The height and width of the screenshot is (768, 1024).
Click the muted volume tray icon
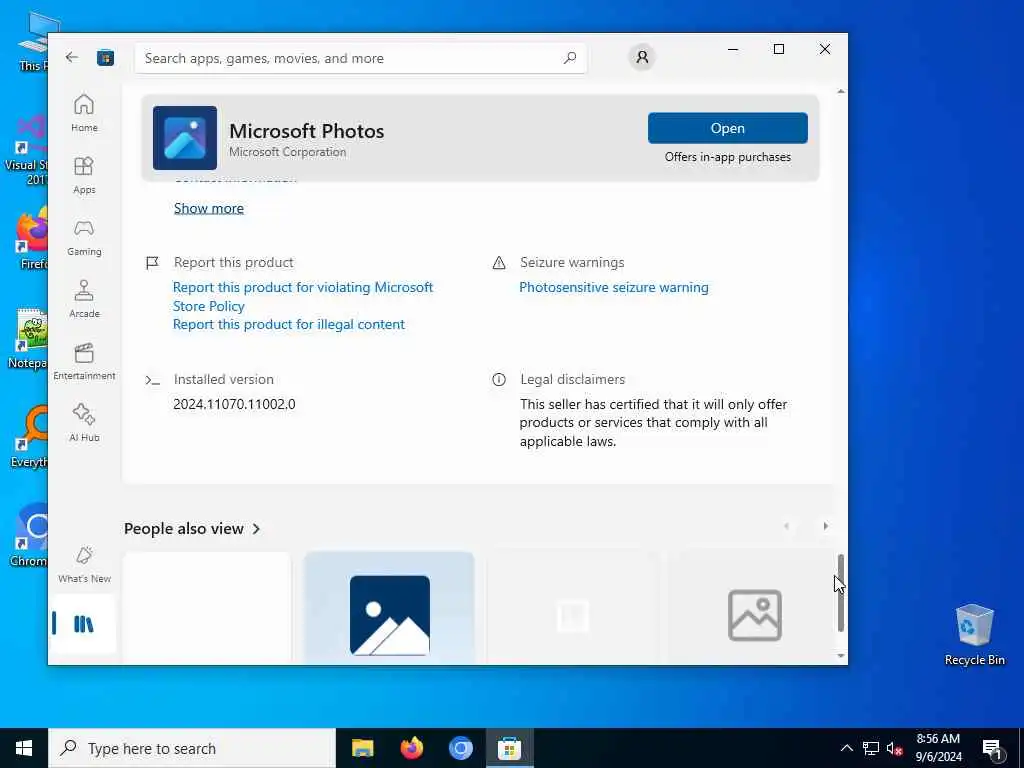coord(894,748)
